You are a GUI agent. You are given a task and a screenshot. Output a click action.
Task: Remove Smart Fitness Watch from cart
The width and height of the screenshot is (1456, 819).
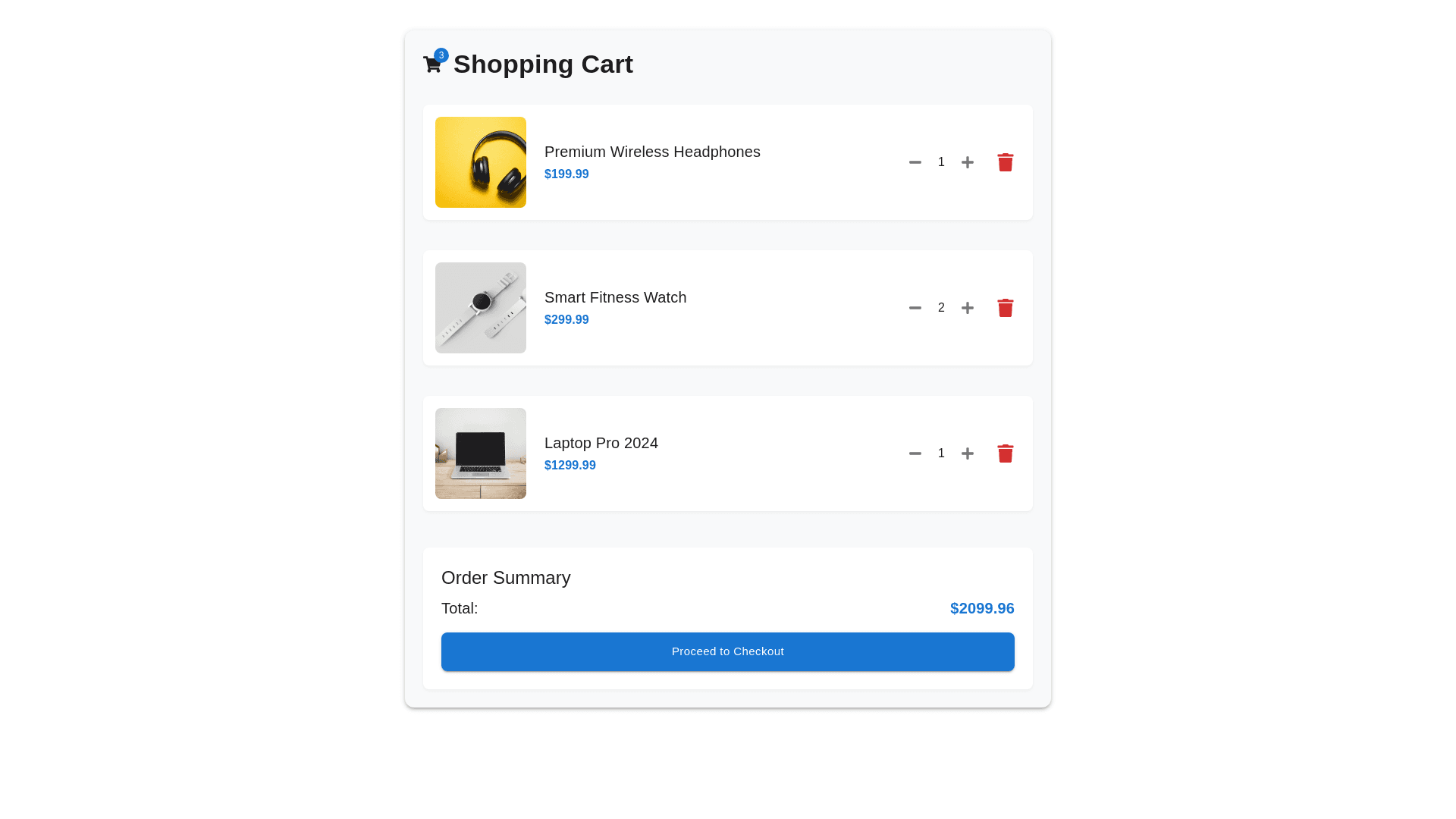point(1006,308)
